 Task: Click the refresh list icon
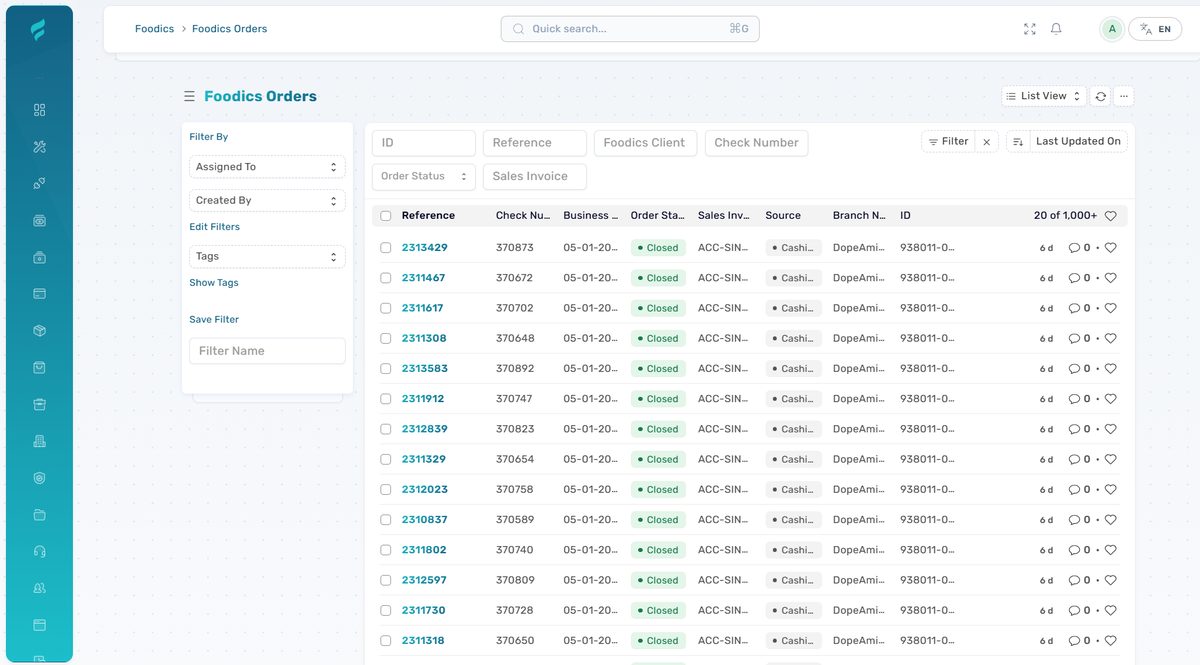tap(1101, 96)
